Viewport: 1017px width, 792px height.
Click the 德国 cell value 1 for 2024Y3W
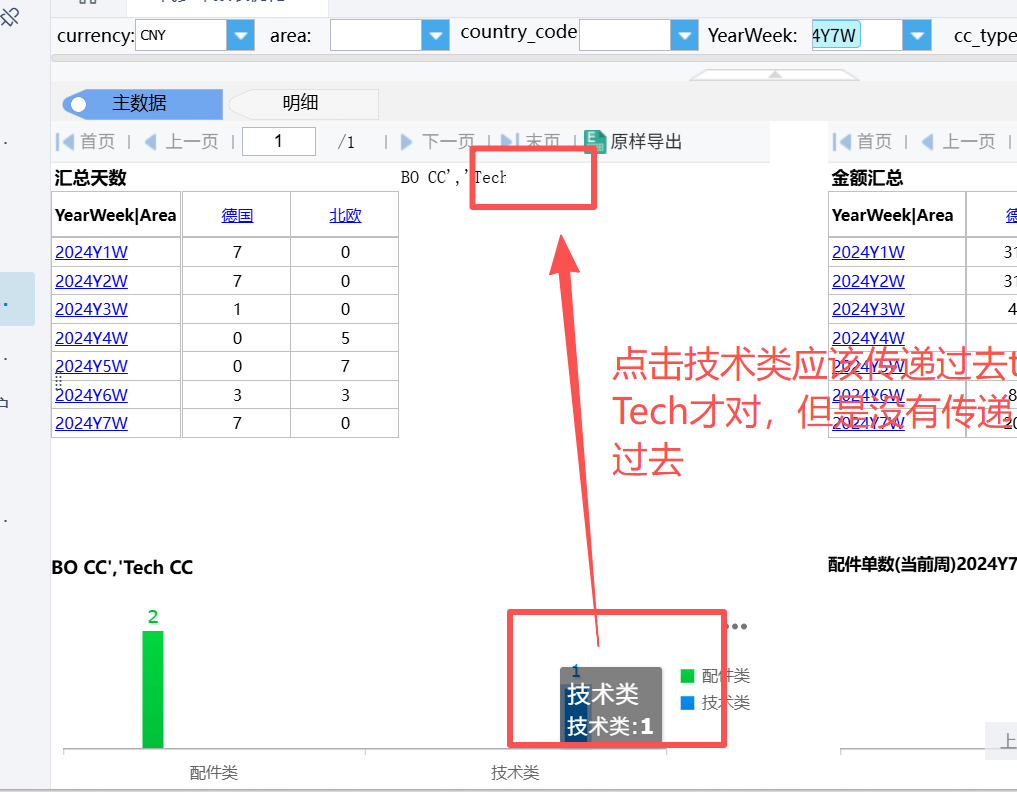pyautogui.click(x=237, y=309)
